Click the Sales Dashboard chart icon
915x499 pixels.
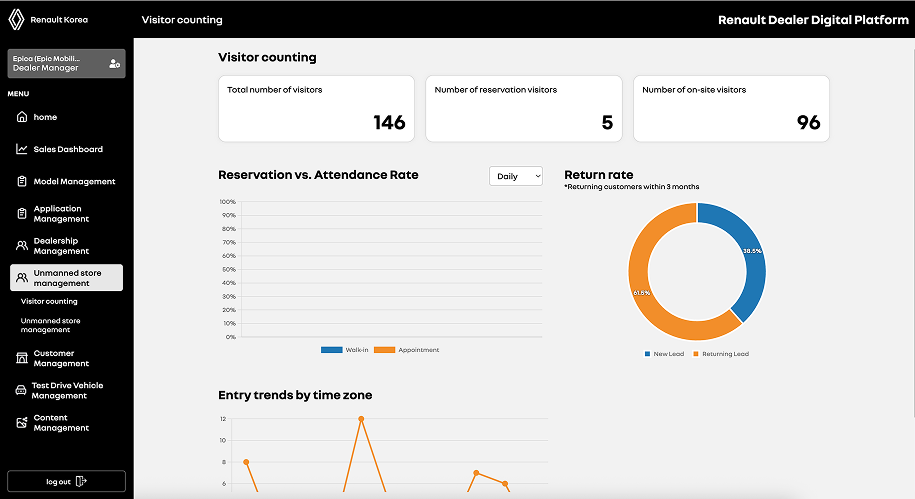click(22, 149)
